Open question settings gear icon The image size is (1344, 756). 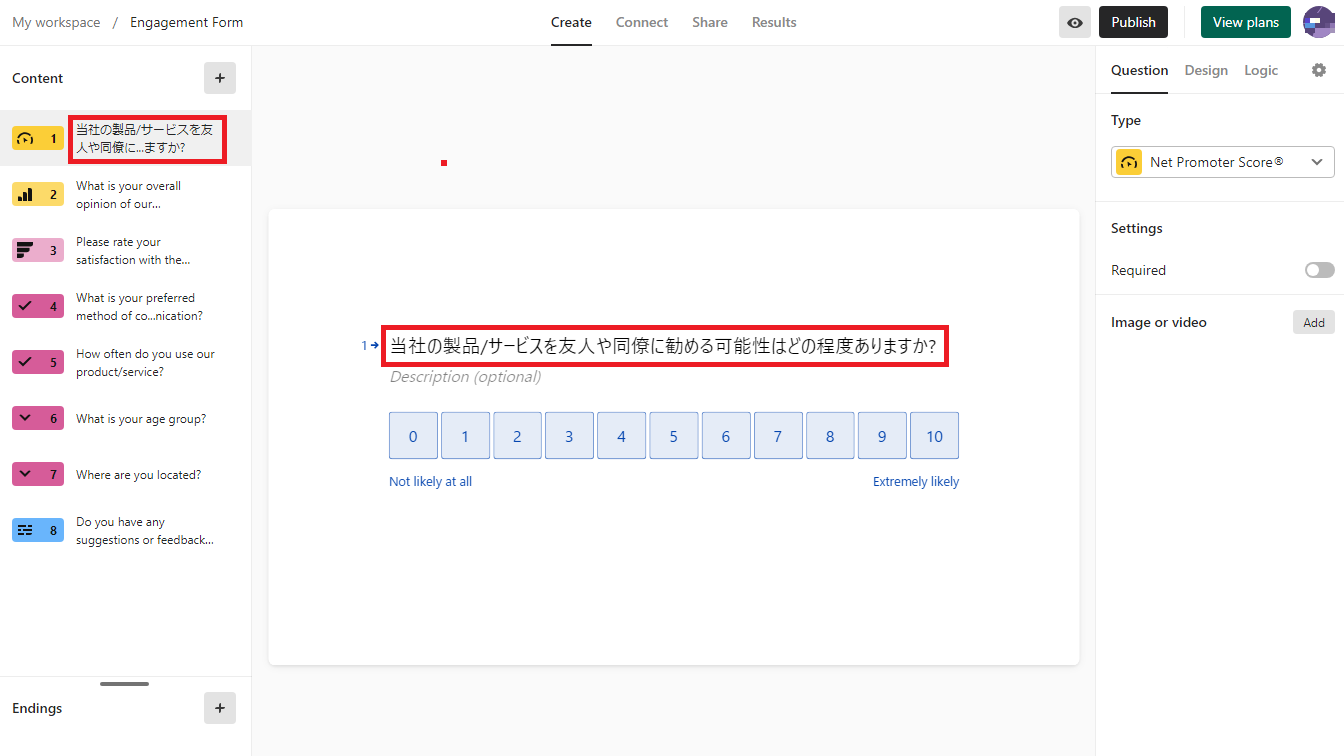click(1319, 70)
